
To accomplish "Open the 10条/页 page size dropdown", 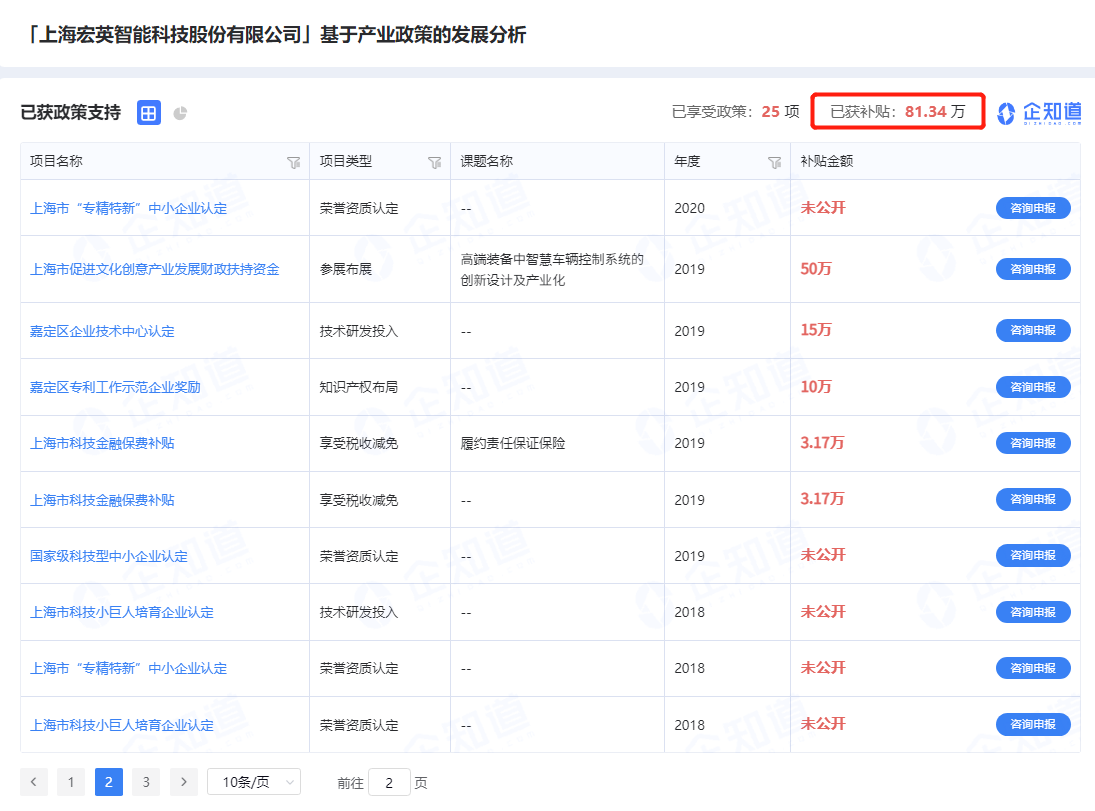I will 254,782.
